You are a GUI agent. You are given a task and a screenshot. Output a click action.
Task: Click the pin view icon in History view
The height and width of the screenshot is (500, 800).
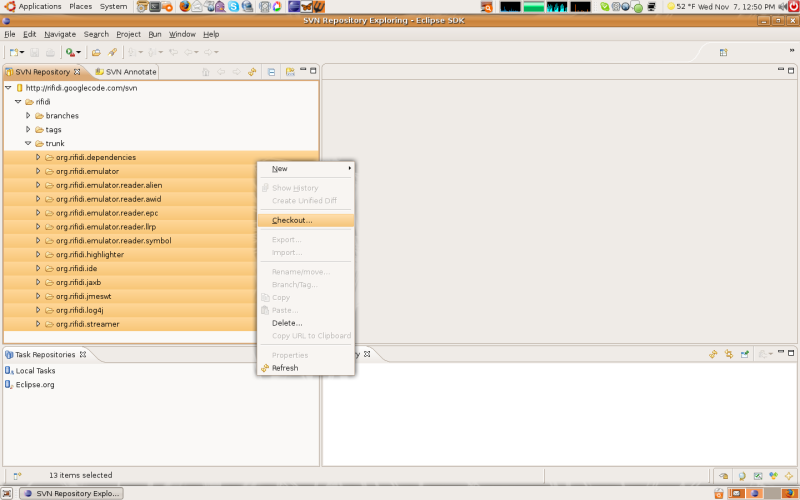pos(745,354)
